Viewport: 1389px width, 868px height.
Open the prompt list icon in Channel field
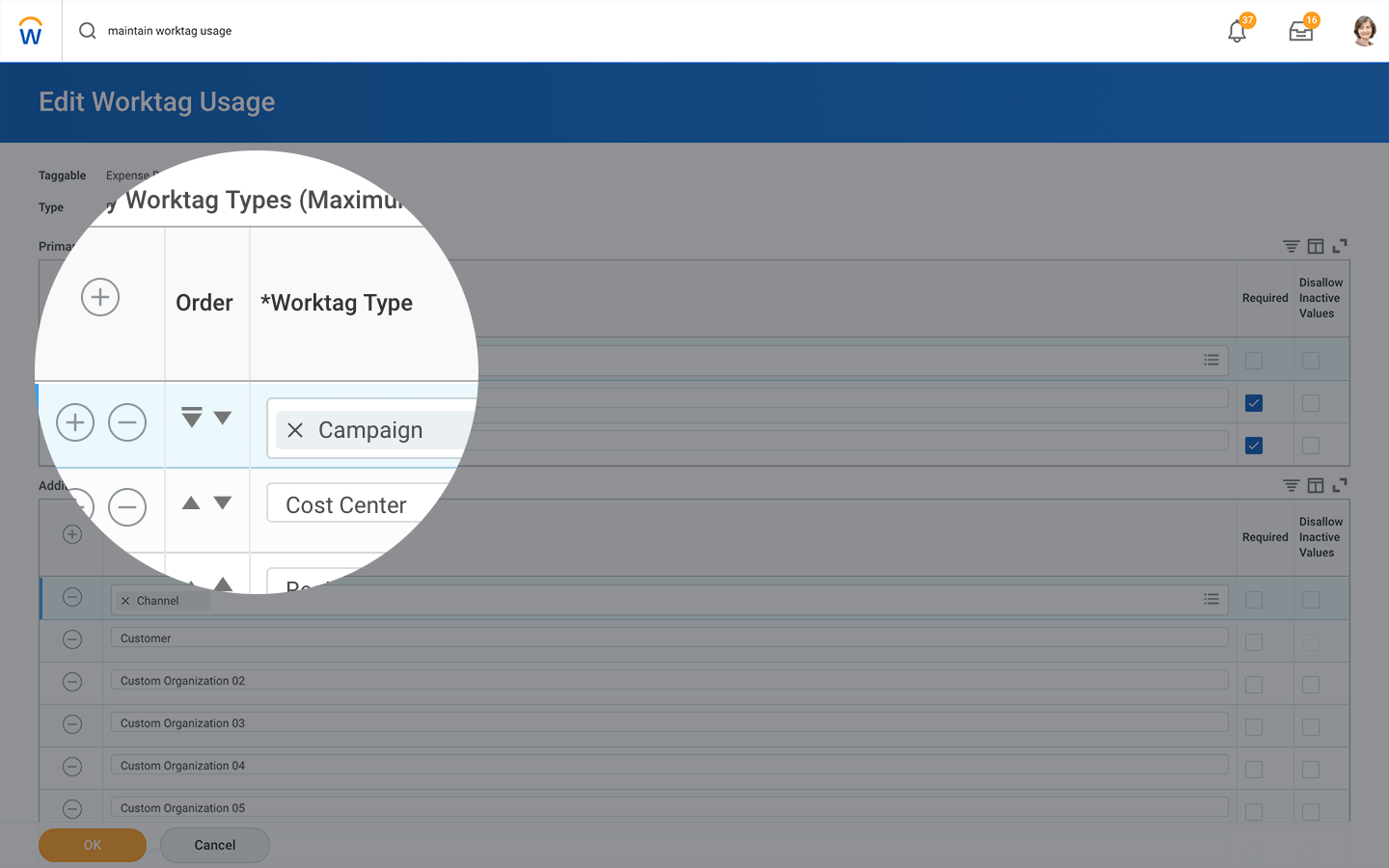pyautogui.click(x=1212, y=600)
